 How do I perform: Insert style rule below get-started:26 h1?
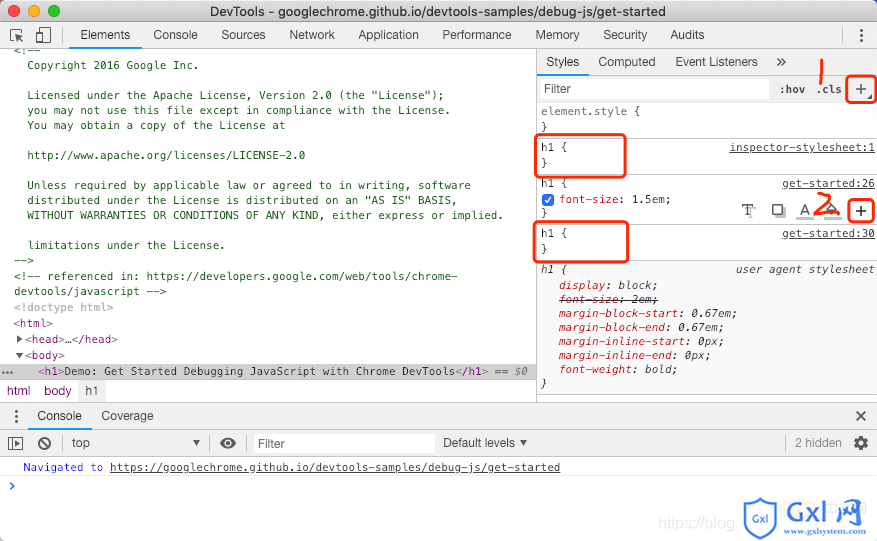point(861,211)
